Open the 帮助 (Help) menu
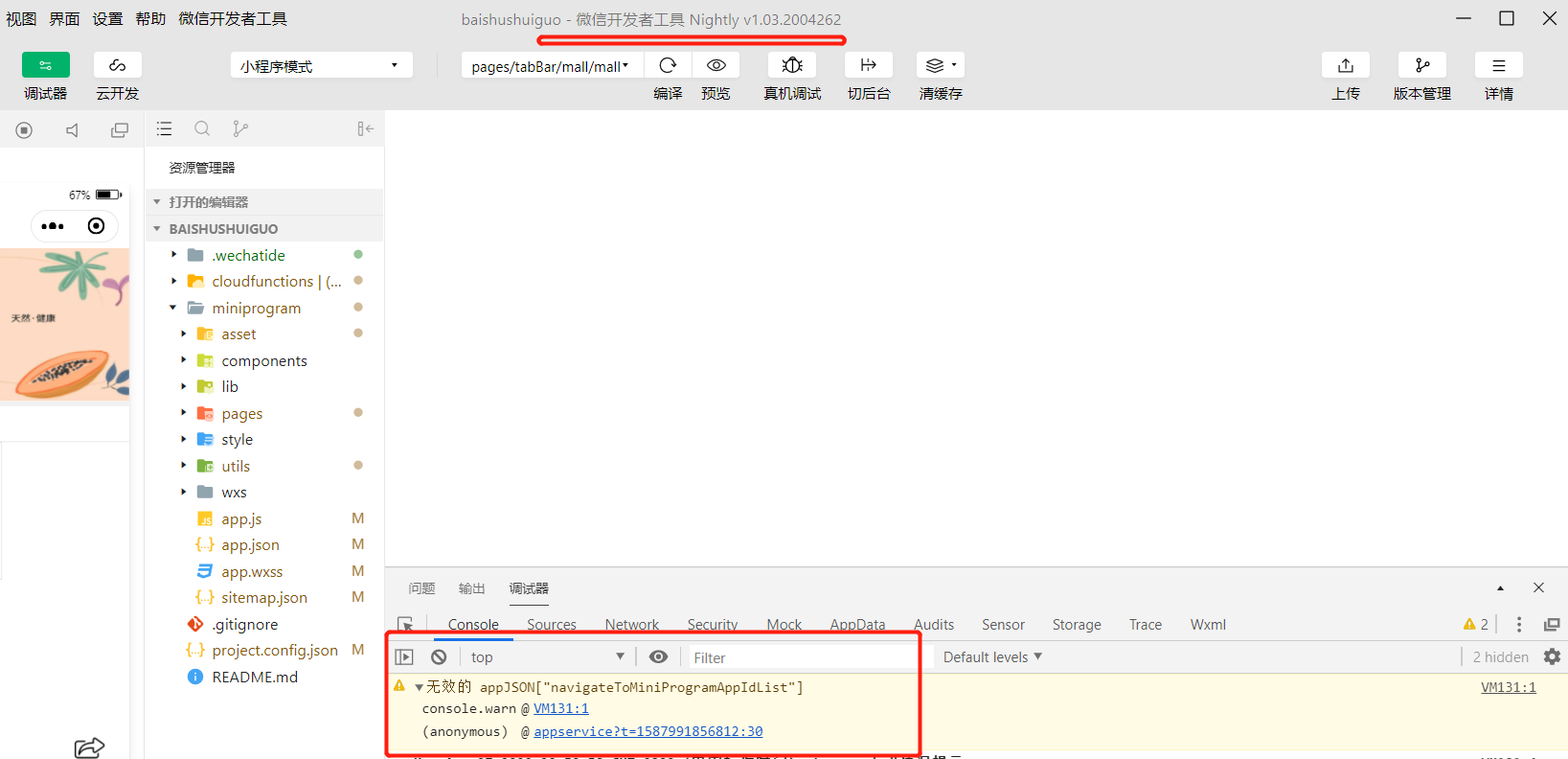The width and height of the screenshot is (1568, 759). pos(150,19)
